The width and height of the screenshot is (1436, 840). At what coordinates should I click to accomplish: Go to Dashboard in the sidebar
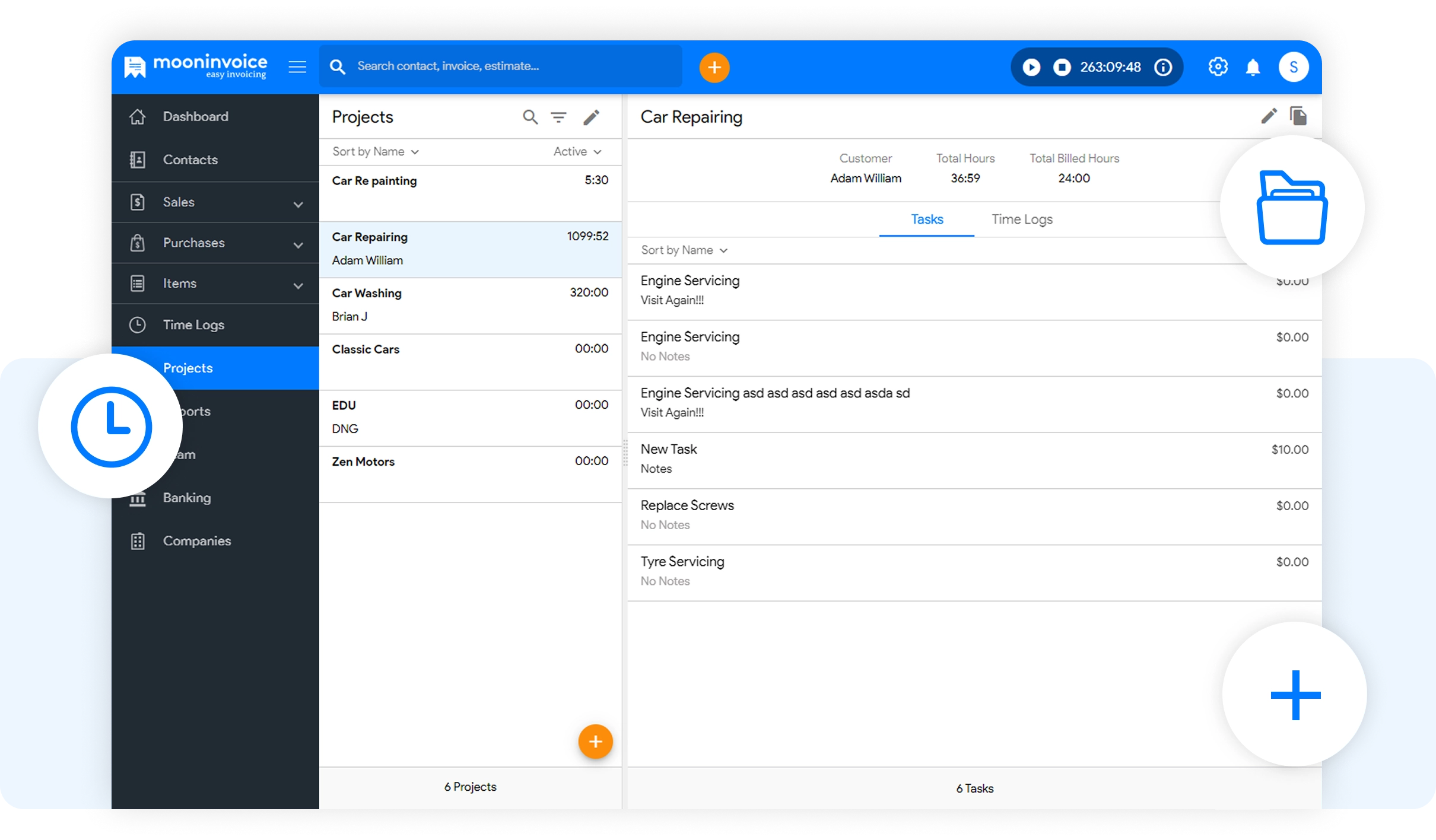195,117
